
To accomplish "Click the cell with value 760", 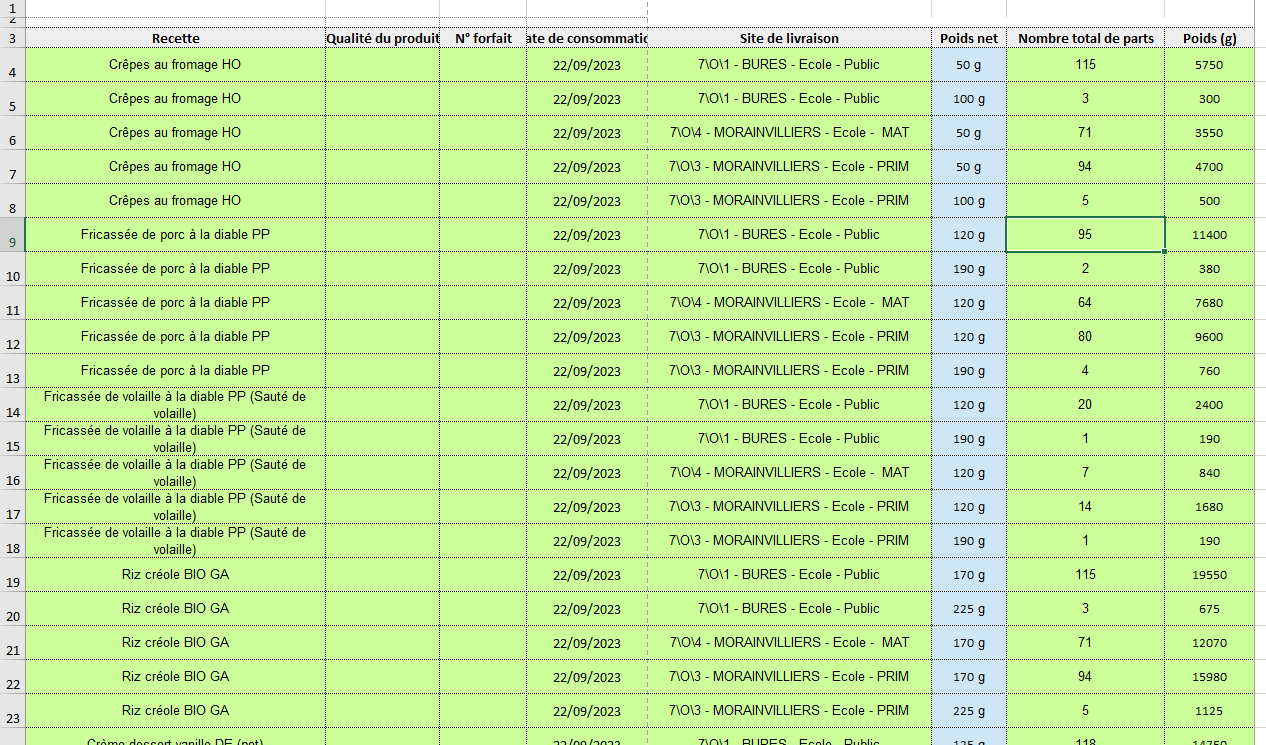I will [1209, 371].
